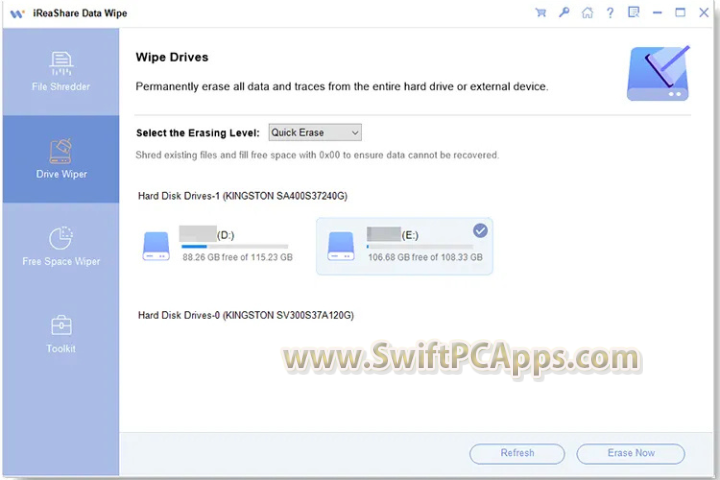Click the D: drive usage bar
Viewport: 720px width, 480px height.
pyautogui.click(x=235, y=247)
